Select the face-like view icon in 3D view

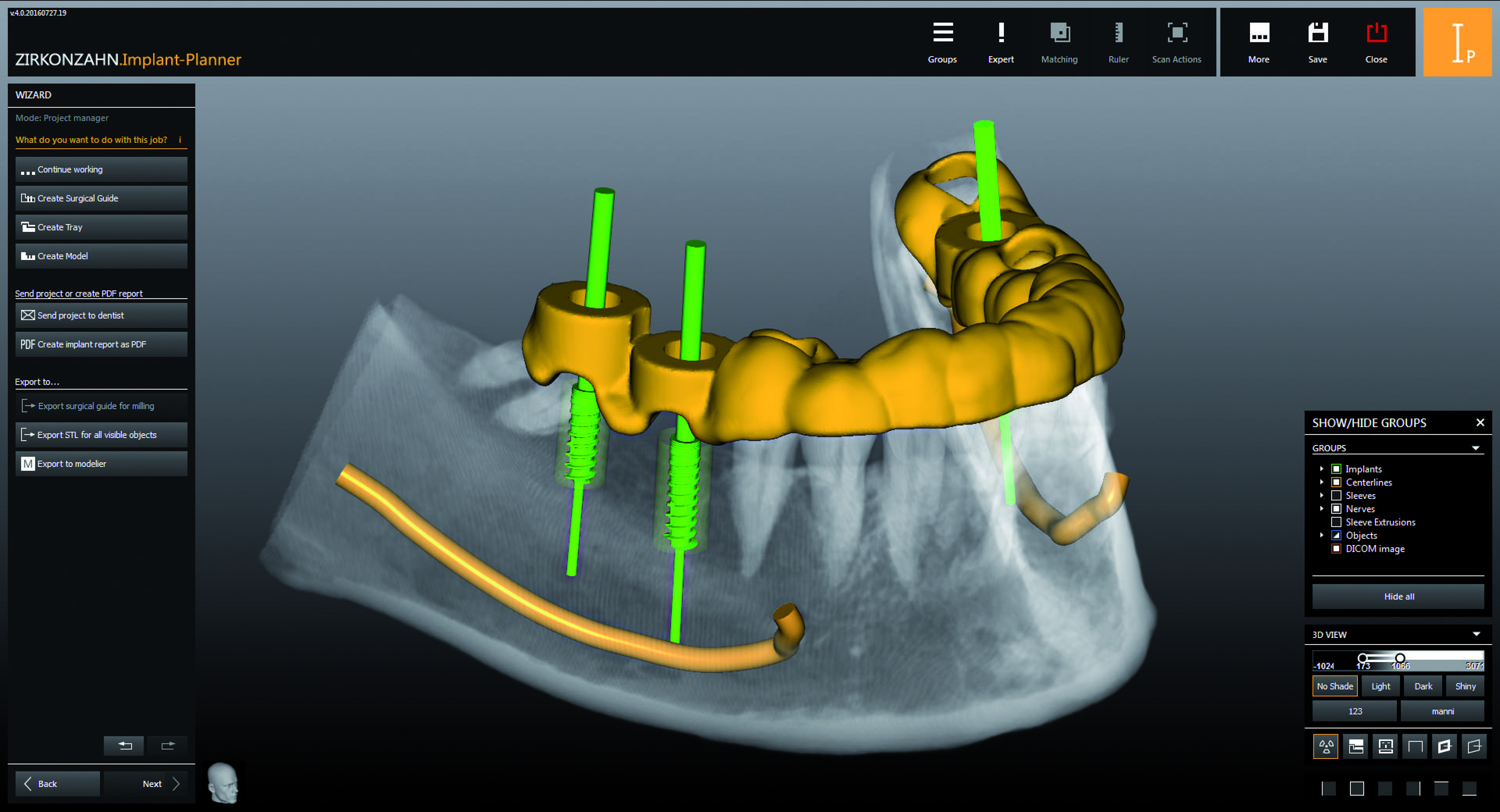click(x=1385, y=746)
